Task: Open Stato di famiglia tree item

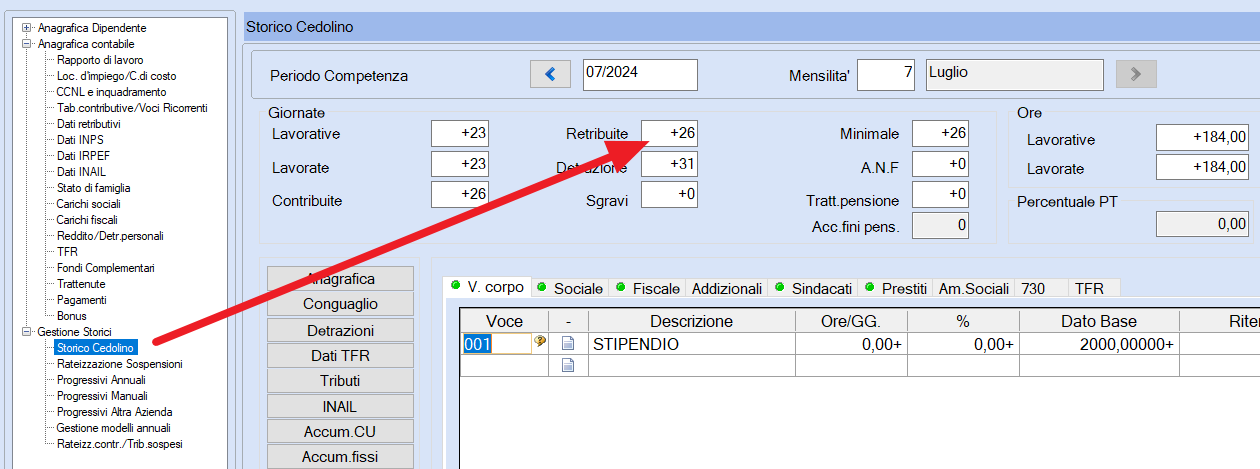Action: [94, 188]
